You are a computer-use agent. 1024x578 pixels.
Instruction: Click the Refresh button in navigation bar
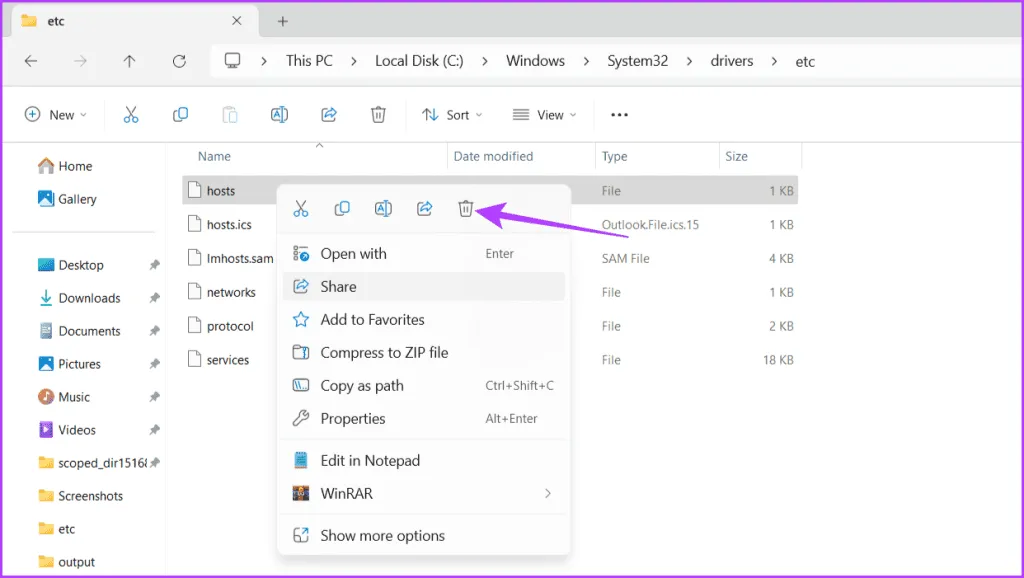point(179,61)
